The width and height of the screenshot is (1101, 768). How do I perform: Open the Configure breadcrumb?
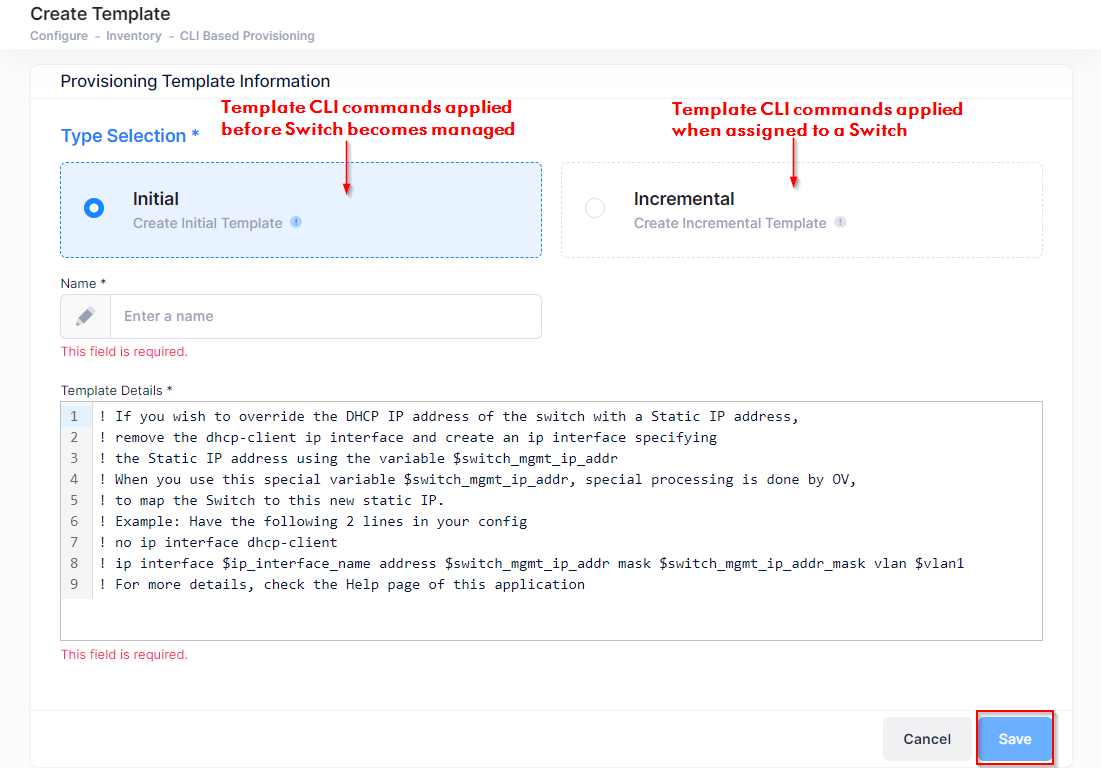click(x=58, y=36)
